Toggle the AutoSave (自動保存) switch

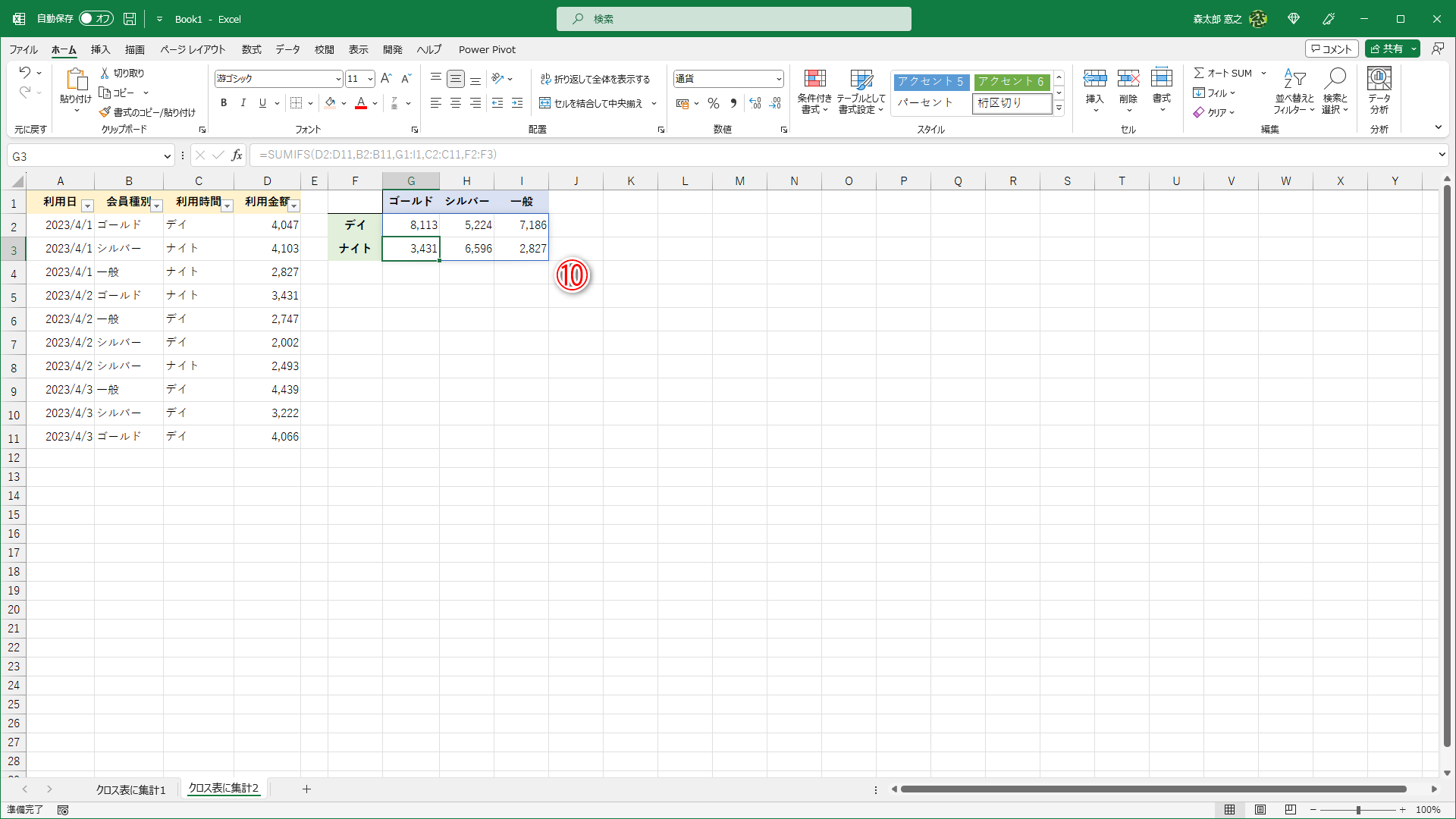tap(96, 19)
